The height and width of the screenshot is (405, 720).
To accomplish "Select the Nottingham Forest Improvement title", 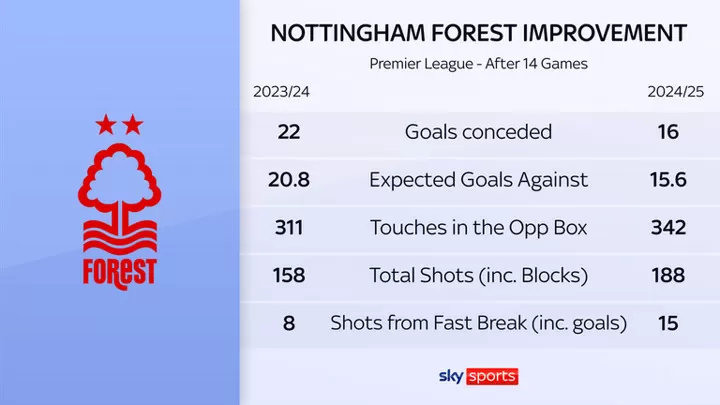I will [478, 33].
